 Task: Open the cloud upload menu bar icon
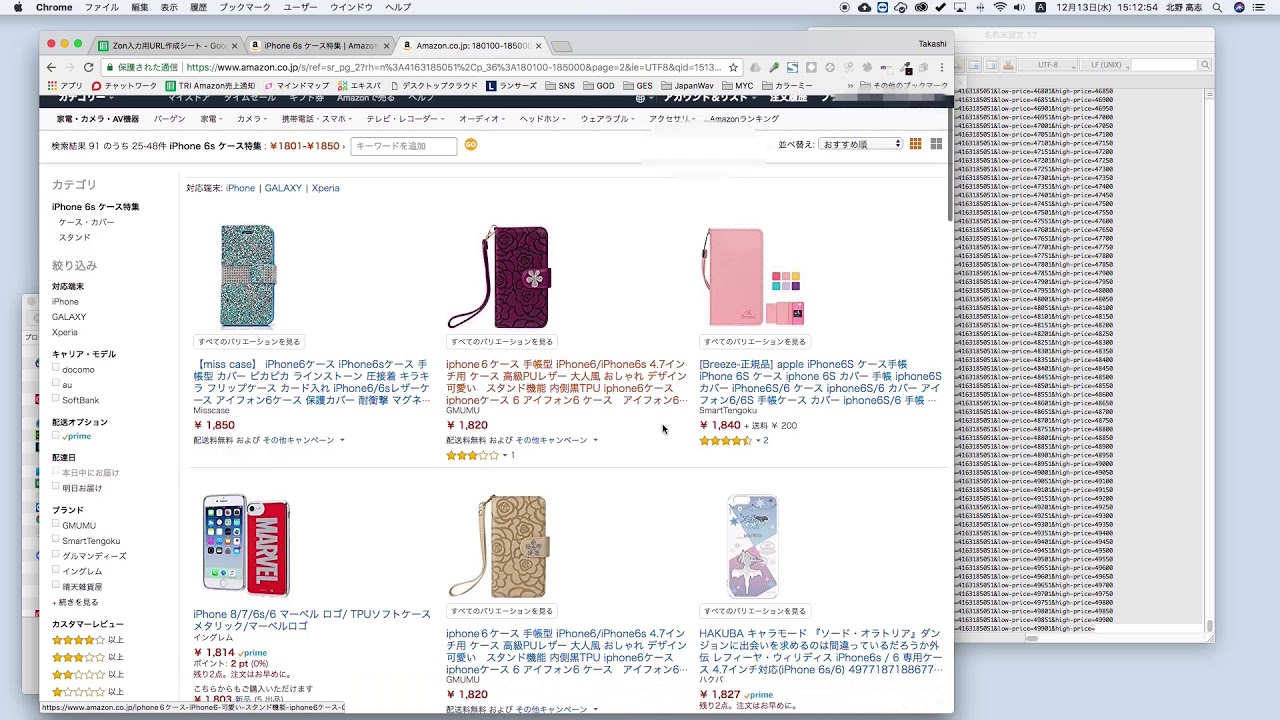coord(864,7)
